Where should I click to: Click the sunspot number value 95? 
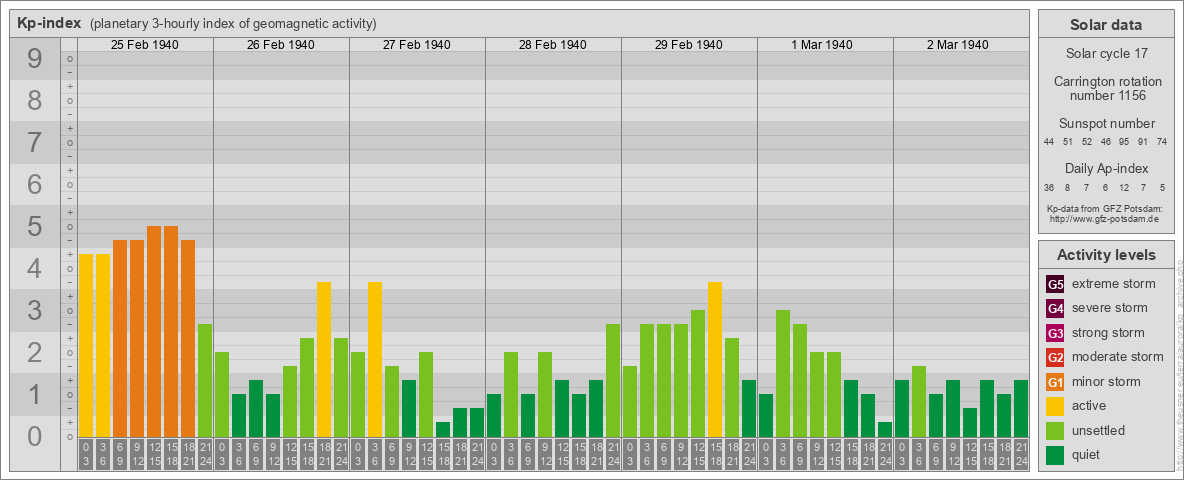[x=1124, y=142]
